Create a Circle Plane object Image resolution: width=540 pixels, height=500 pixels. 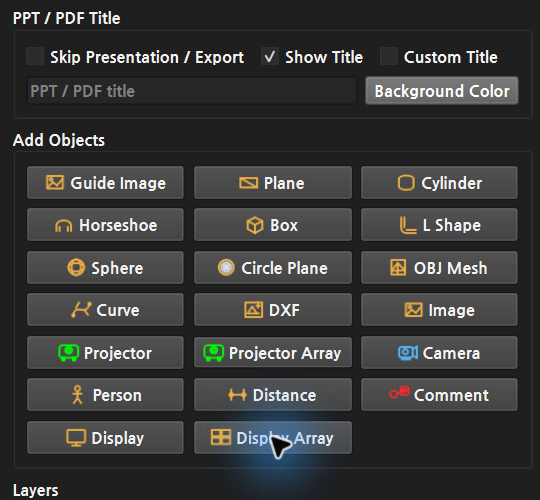click(273, 268)
